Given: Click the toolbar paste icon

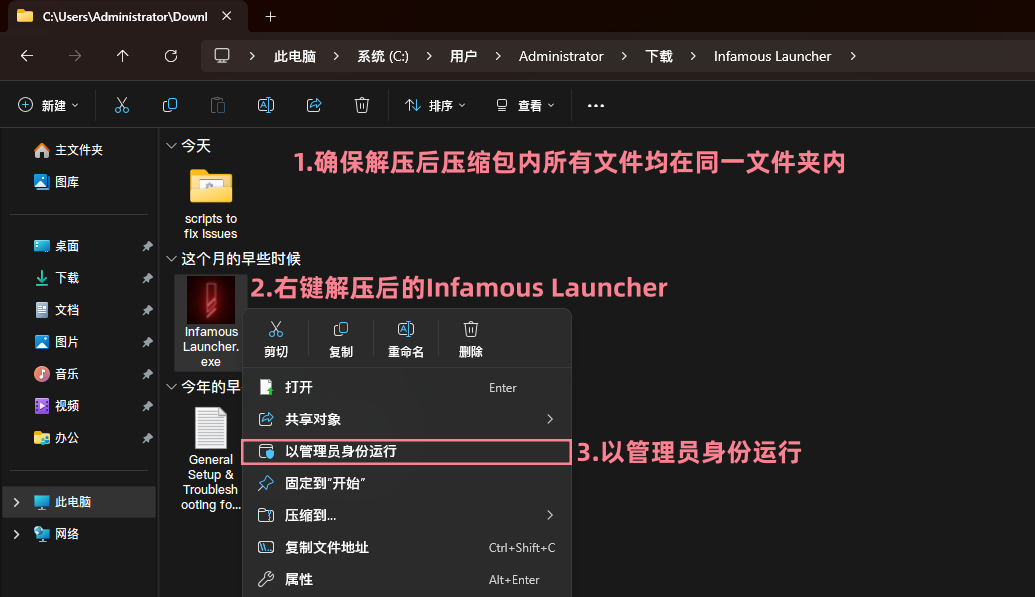Looking at the screenshot, I should pos(218,105).
